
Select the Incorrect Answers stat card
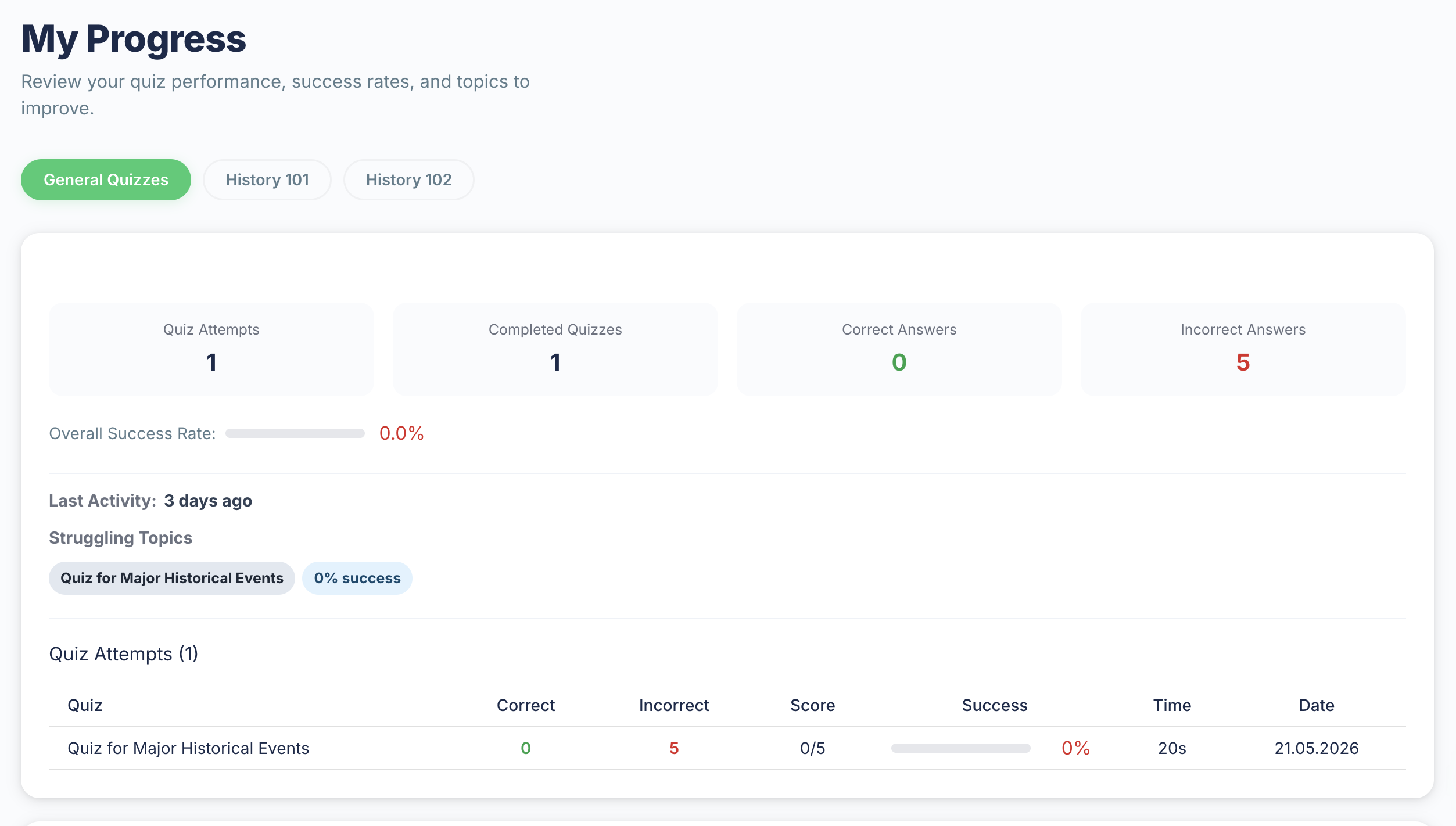pos(1243,349)
